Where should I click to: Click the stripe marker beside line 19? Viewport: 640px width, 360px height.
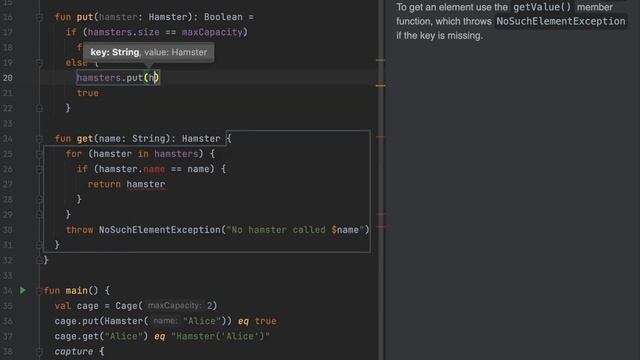(x=380, y=60)
